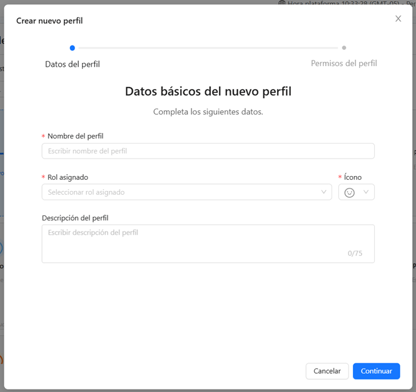Viewport: 416px width, 392px height.
Task: Open the Rol asignado dropdown
Action: pos(187,192)
